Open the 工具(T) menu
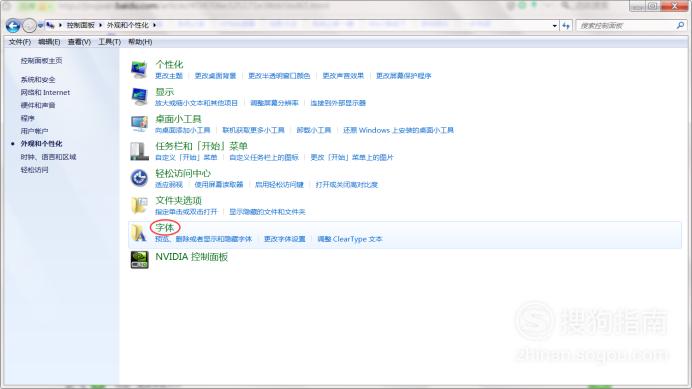Viewport: 692px width, 389px height. click(109, 42)
